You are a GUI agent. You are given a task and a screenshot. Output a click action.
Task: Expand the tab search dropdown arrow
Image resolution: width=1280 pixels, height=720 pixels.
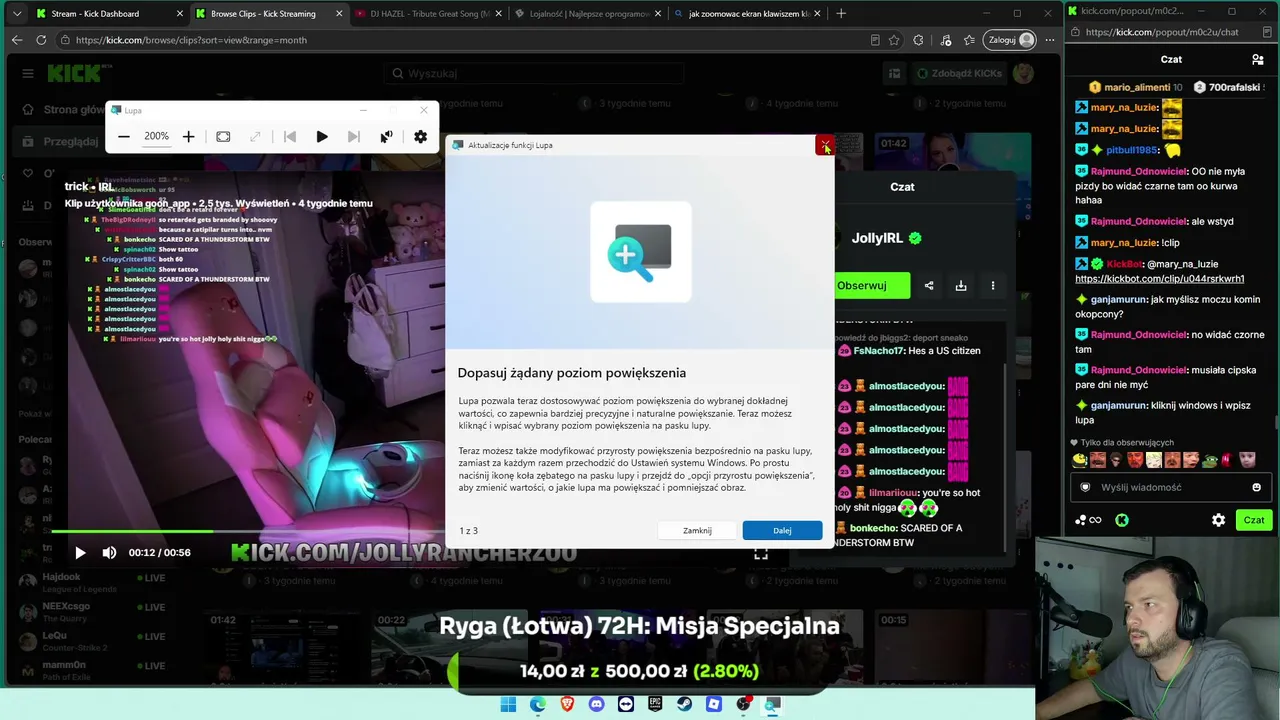(x=16, y=14)
